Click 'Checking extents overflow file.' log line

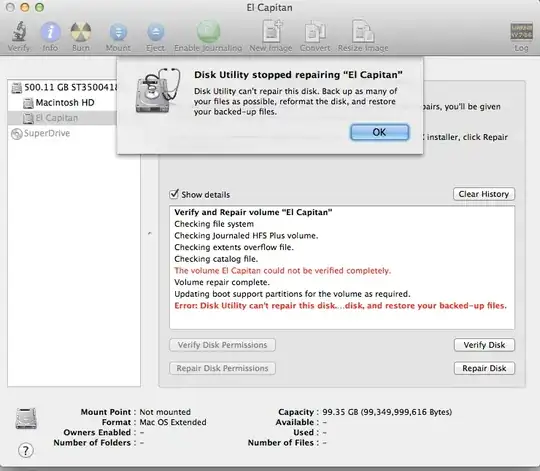234,247
